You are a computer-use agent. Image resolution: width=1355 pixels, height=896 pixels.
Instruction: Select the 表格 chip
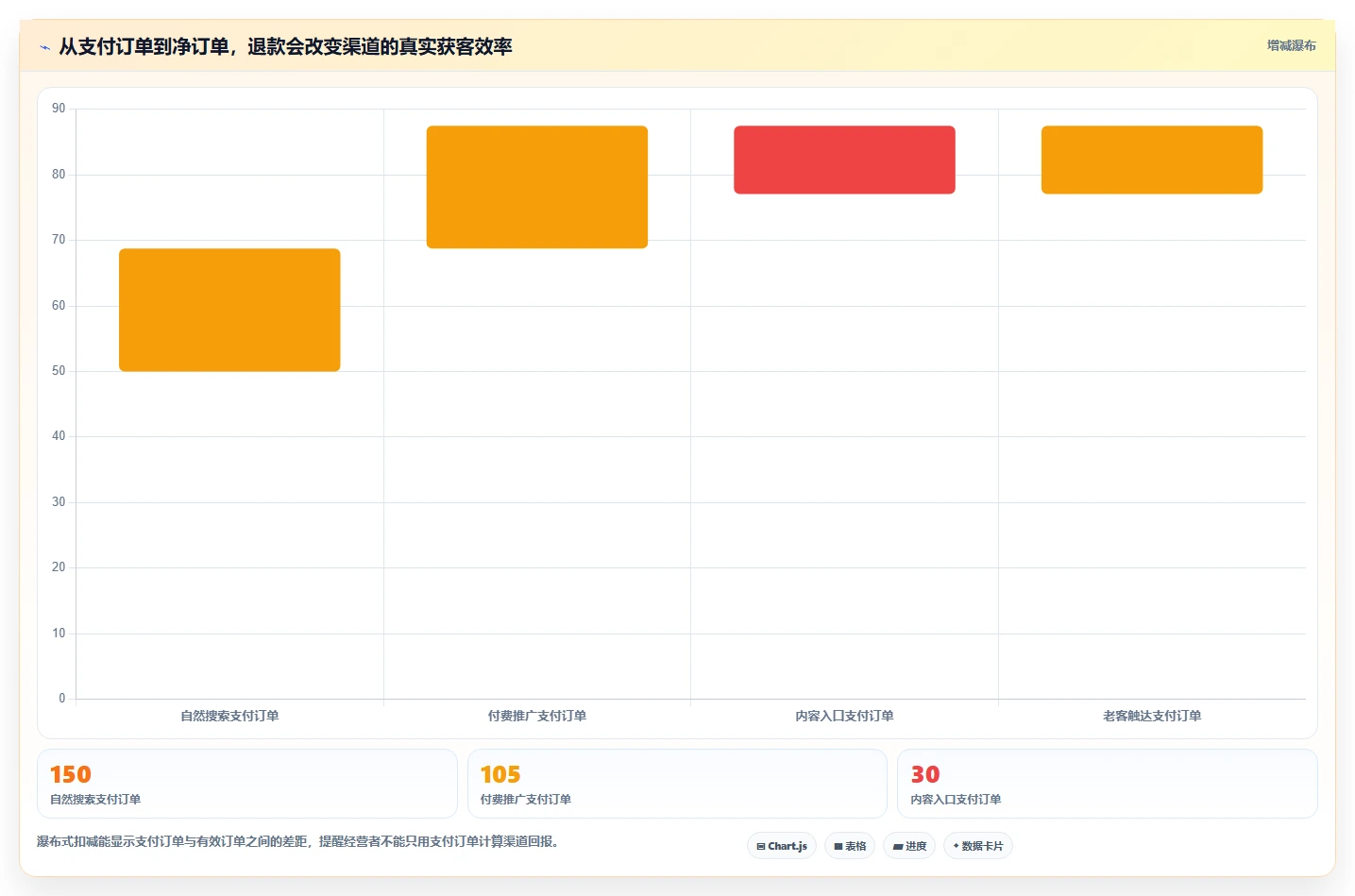coord(850,846)
